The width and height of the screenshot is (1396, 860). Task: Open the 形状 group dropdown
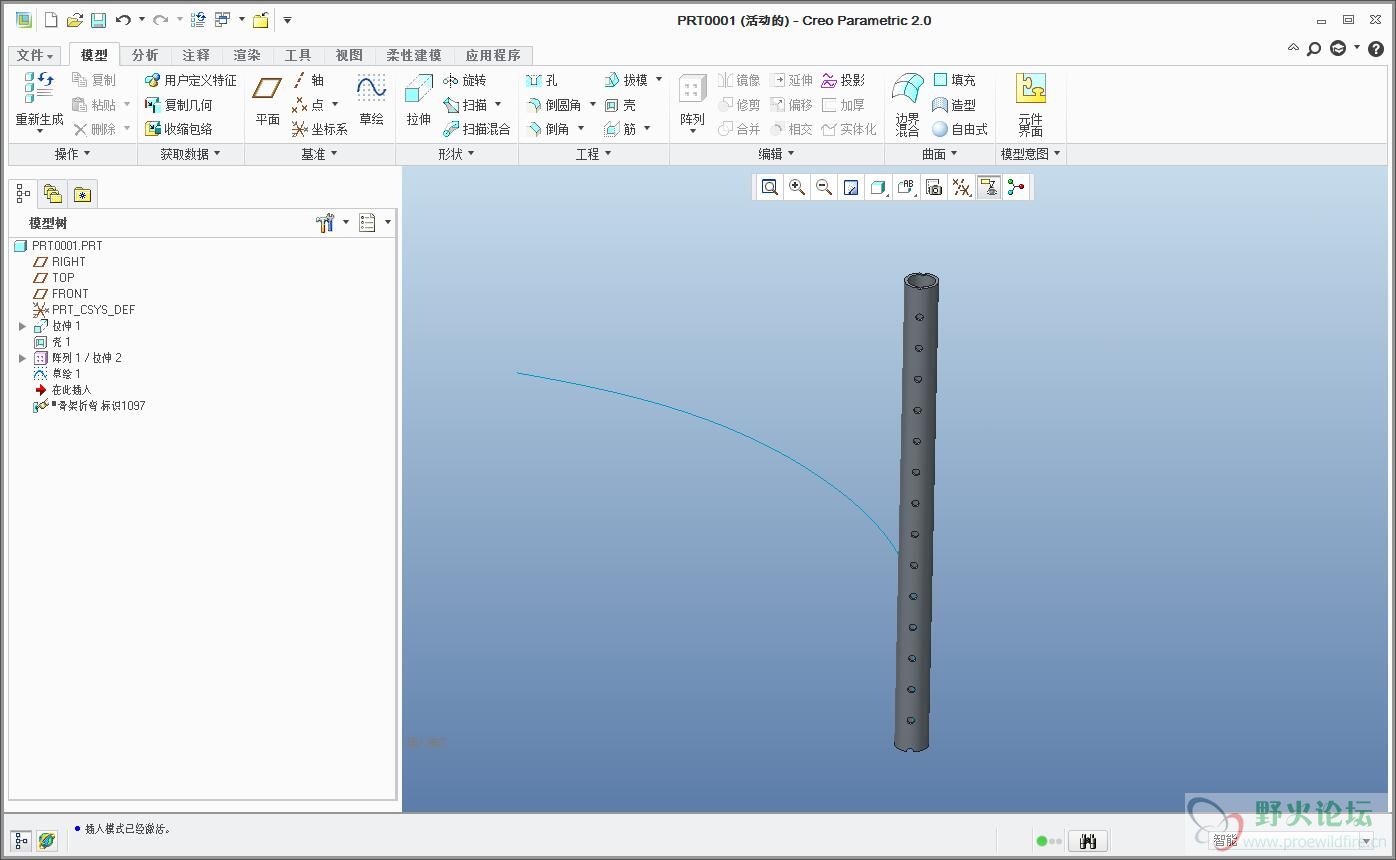tap(457, 154)
